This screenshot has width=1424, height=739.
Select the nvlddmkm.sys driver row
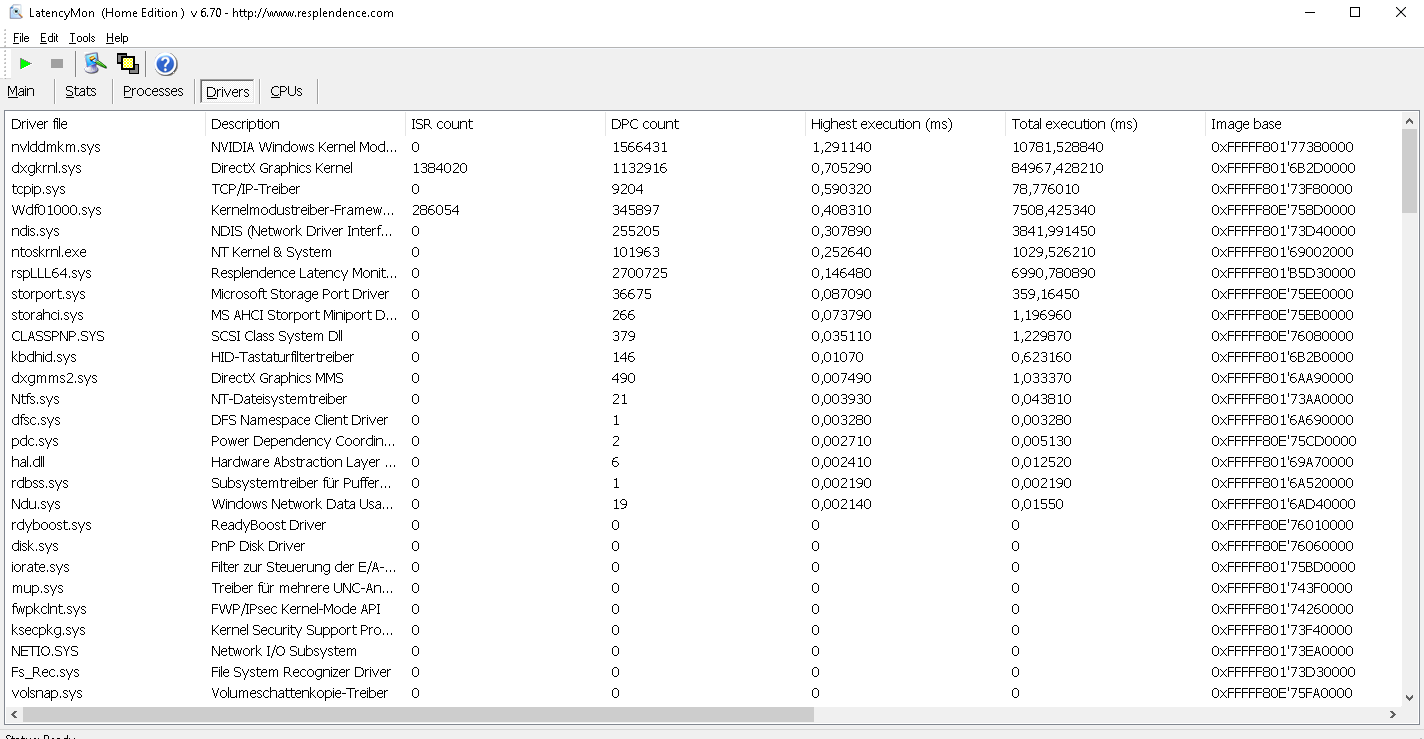point(703,147)
